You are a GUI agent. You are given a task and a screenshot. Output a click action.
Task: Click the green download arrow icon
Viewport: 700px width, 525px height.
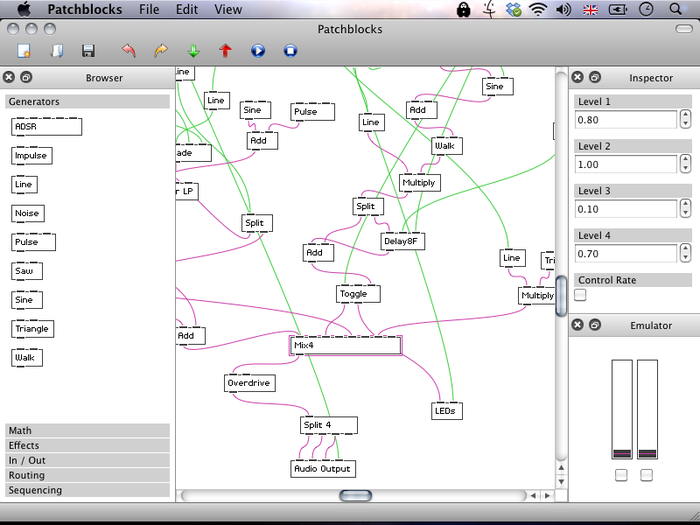pyautogui.click(x=193, y=50)
